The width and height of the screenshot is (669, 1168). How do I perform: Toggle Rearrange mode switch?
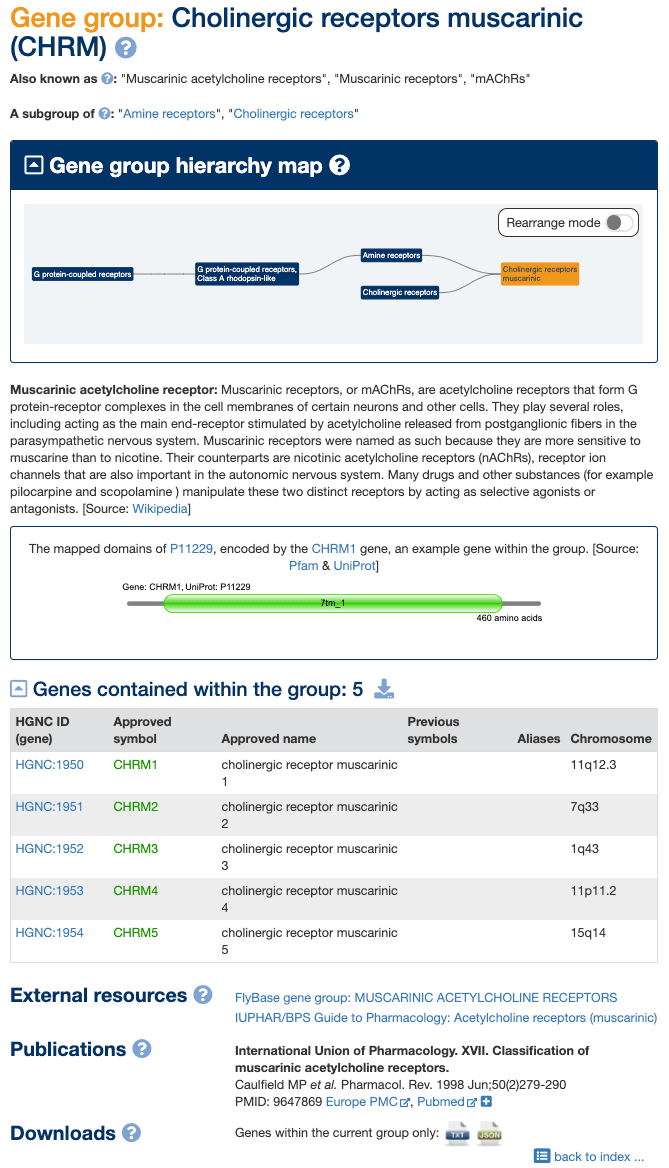pos(620,223)
